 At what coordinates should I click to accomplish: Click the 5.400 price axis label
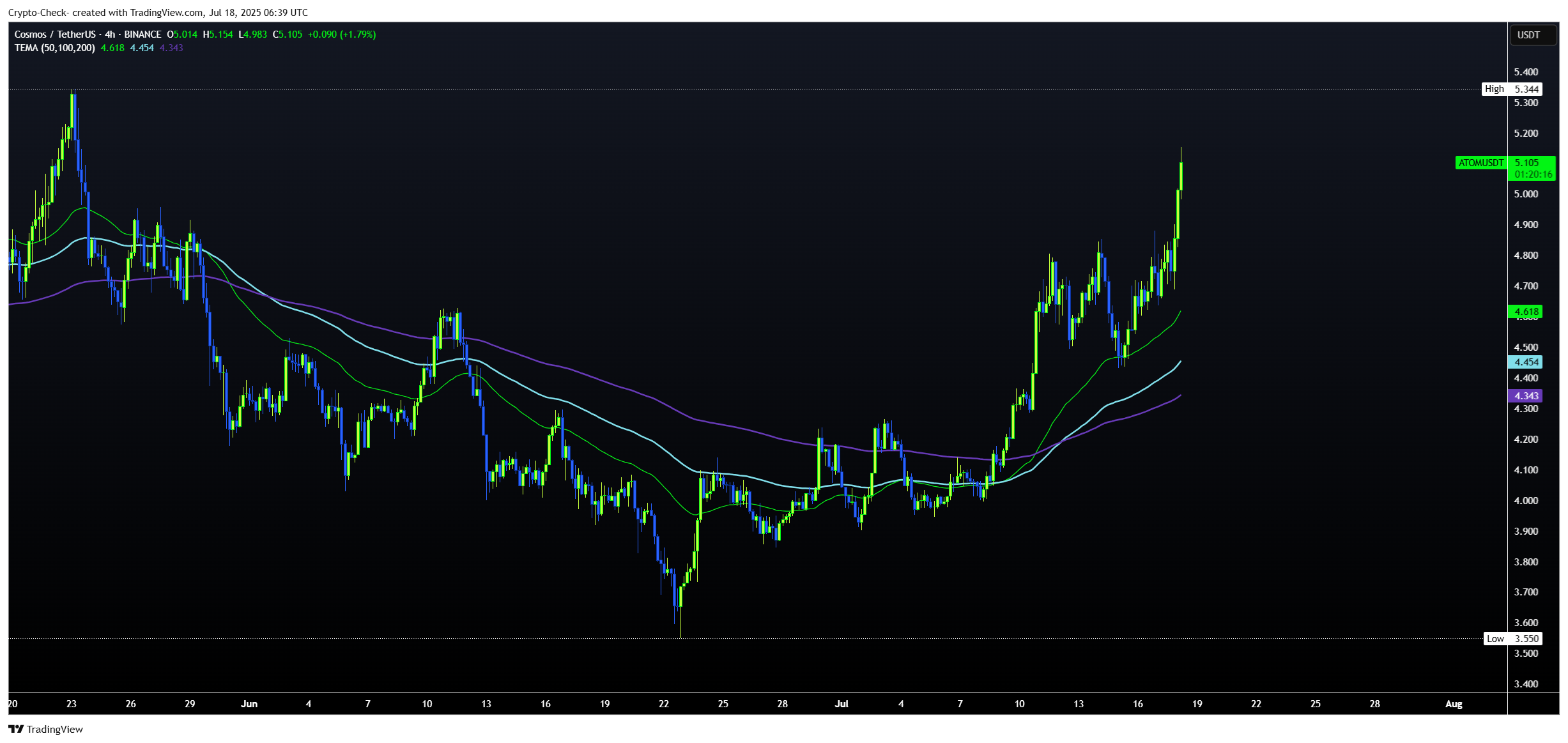(1526, 72)
